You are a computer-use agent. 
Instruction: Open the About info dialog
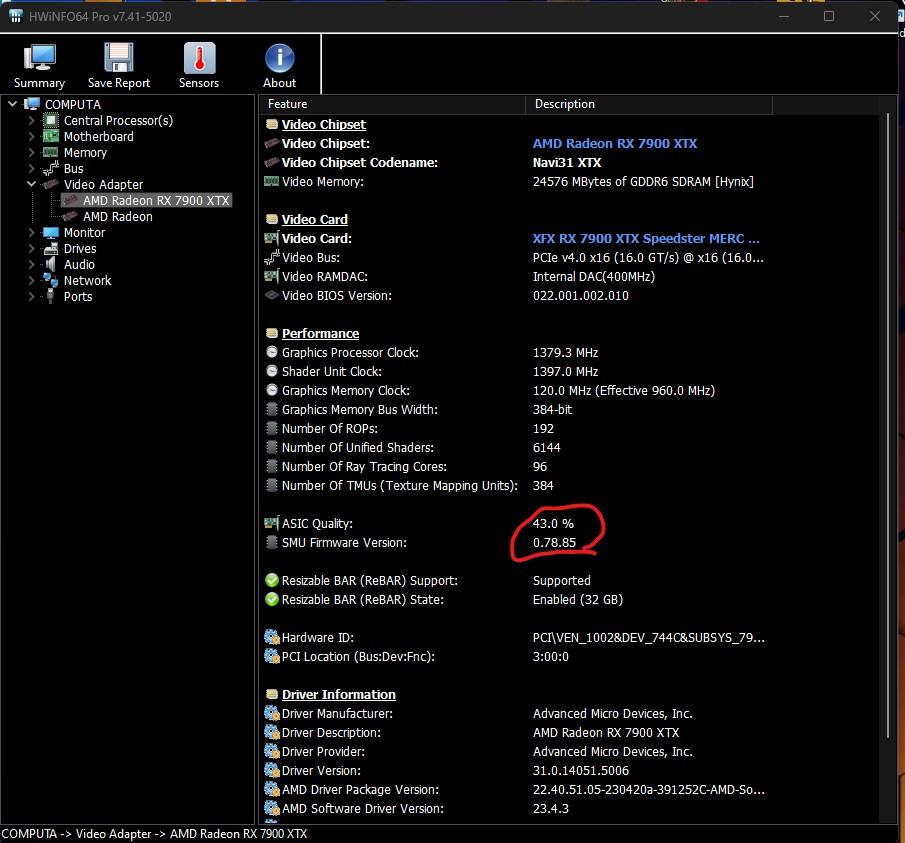click(x=279, y=66)
